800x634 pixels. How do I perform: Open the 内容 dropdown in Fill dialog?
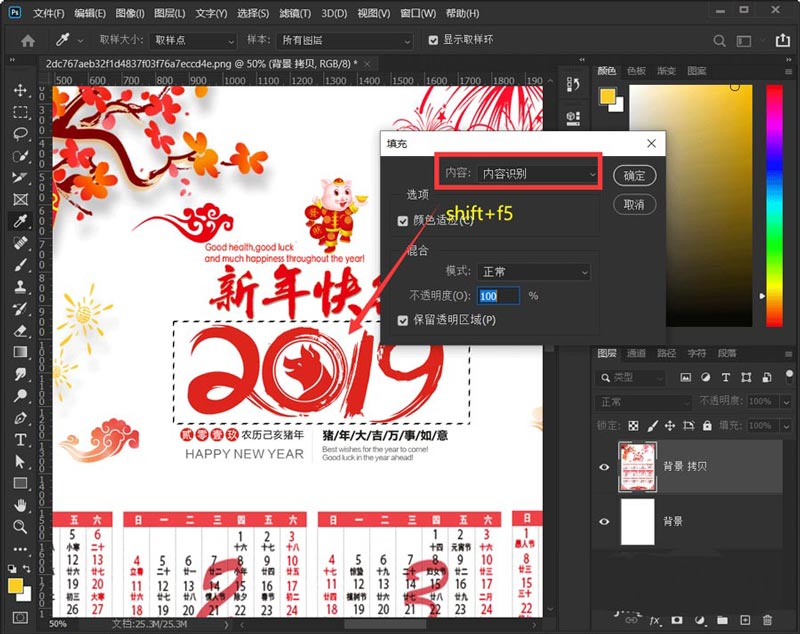pos(538,174)
